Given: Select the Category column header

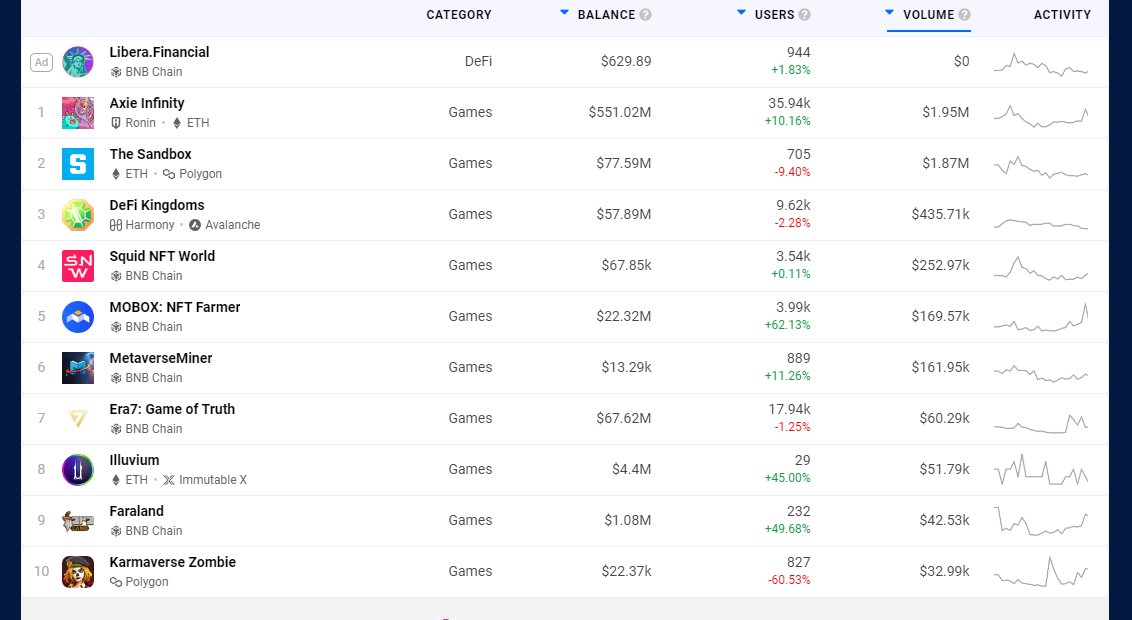Looking at the screenshot, I should click(x=459, y=14).
